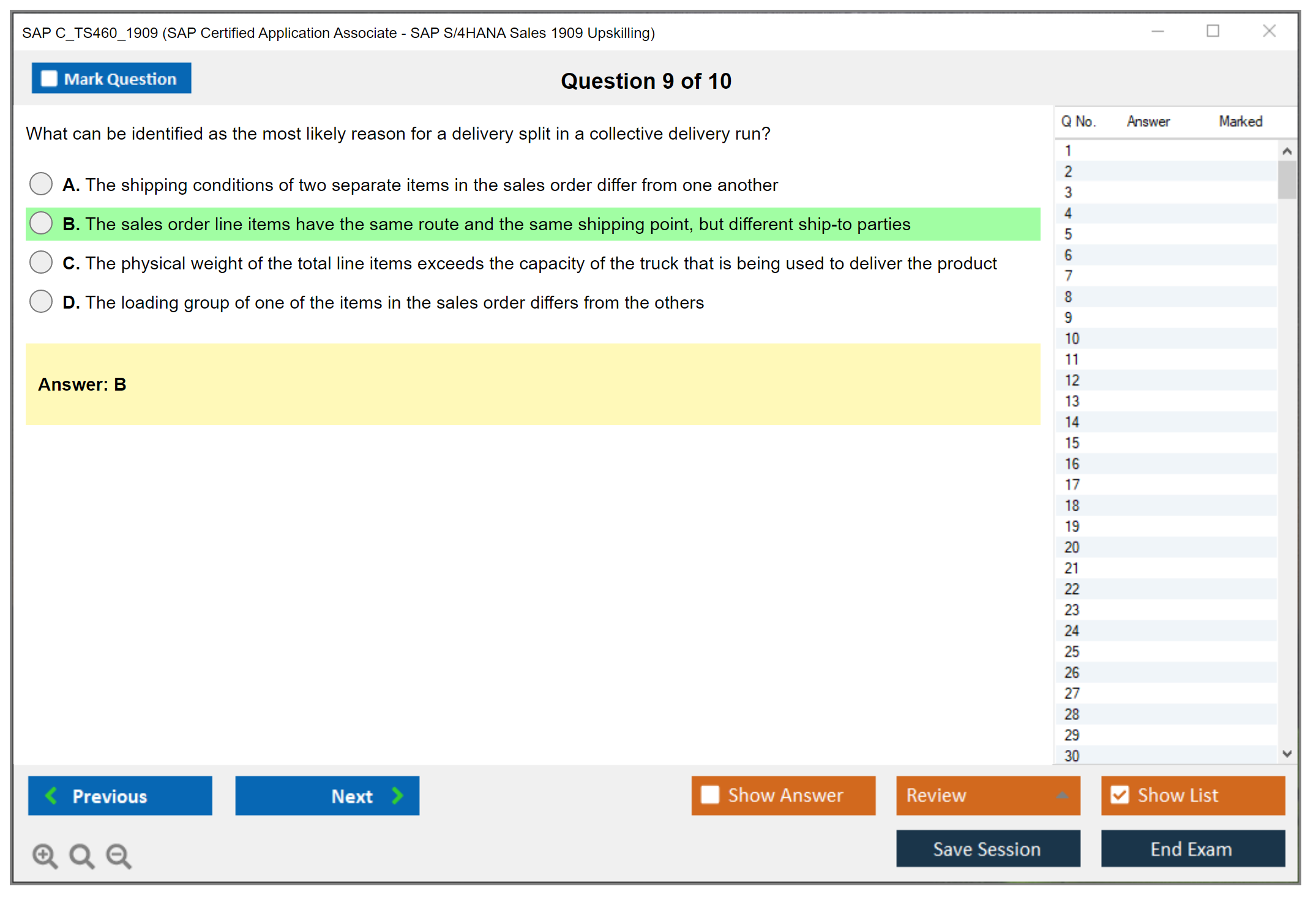The width and height of the screenshot is (1316, 900).
Task: Expand the Review dropdown arrow
Action: point(1063,795)
